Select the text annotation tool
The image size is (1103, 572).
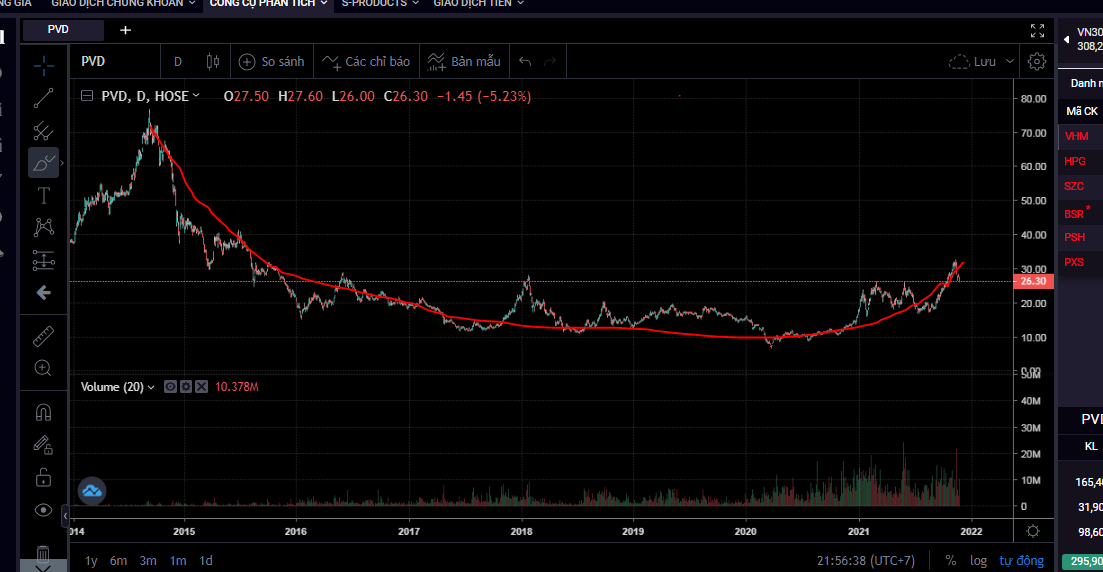(43, 196)
